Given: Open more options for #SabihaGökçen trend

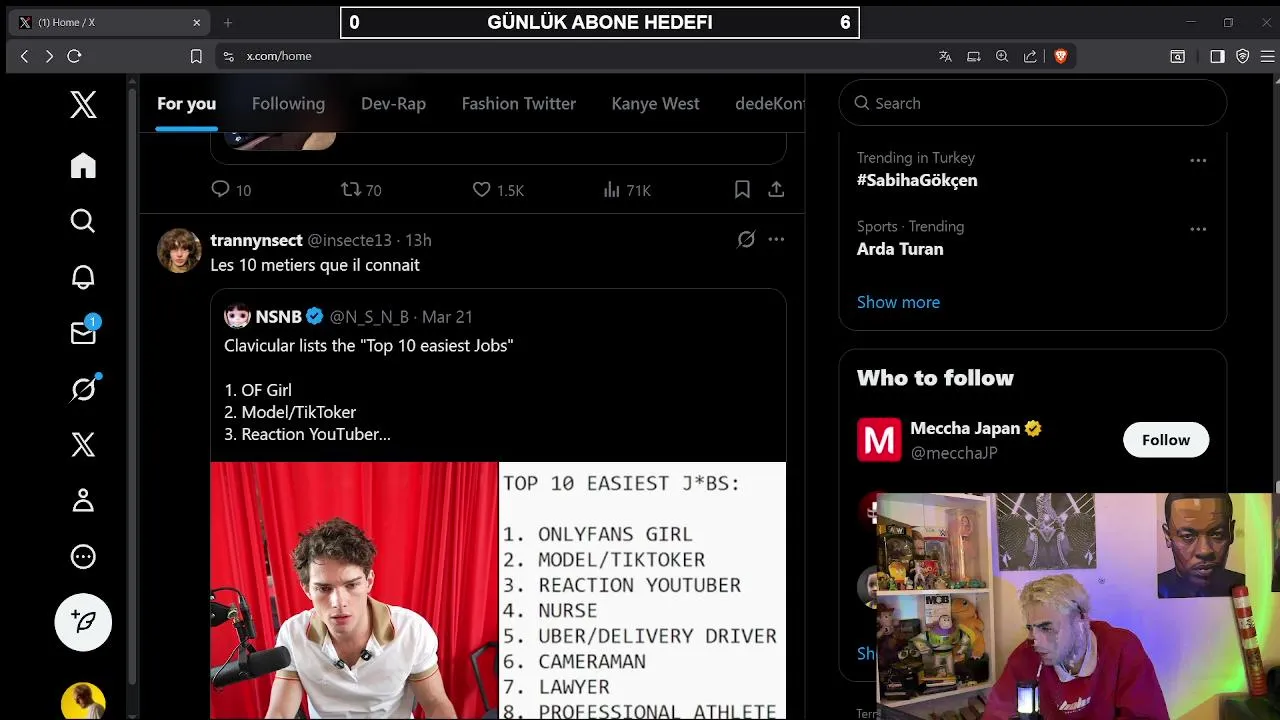Looking at the screenshot, I should 1198,160.
